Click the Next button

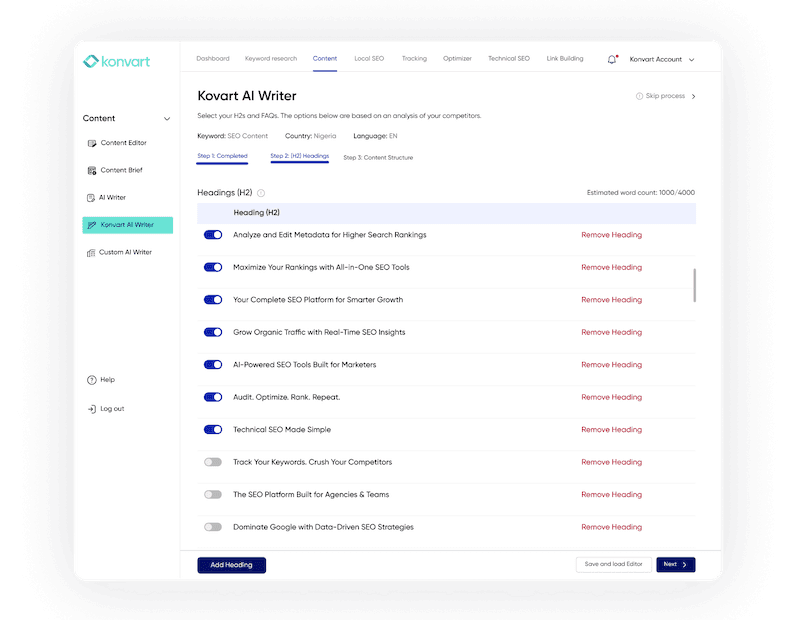[676, 564]
